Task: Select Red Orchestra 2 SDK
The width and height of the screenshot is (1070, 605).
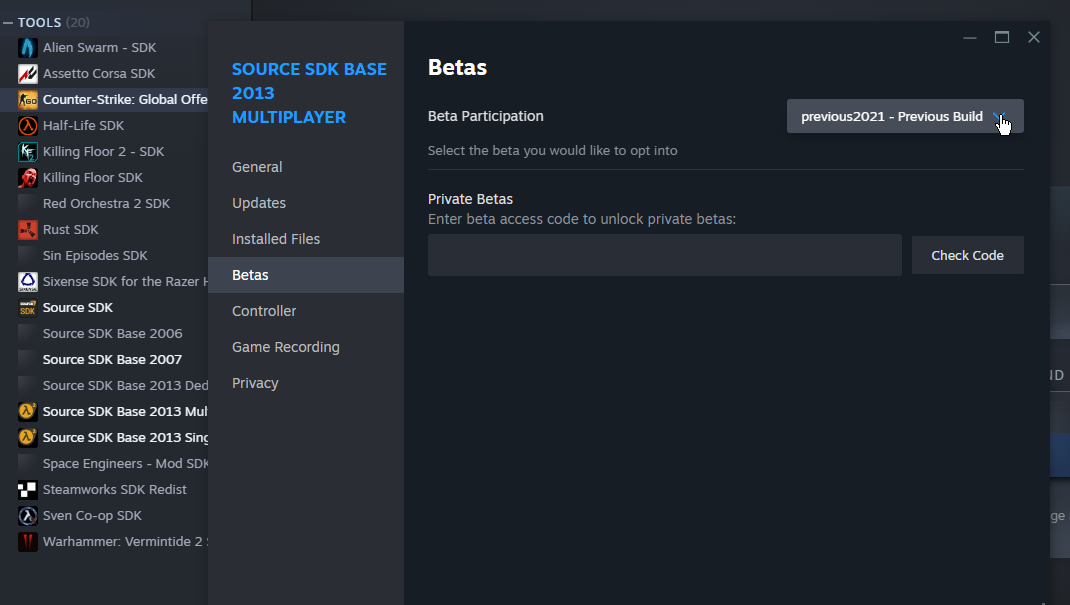Action: 106,203
